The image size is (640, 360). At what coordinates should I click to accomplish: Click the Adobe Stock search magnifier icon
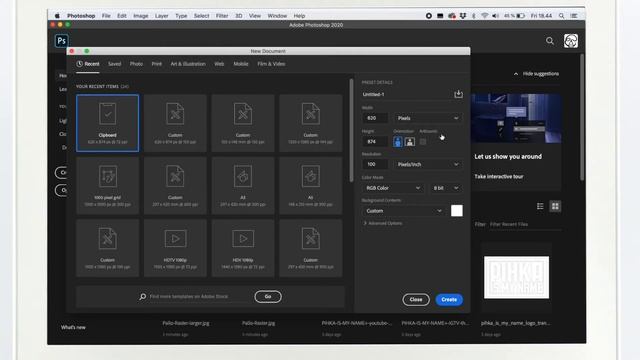coord(142,297)
